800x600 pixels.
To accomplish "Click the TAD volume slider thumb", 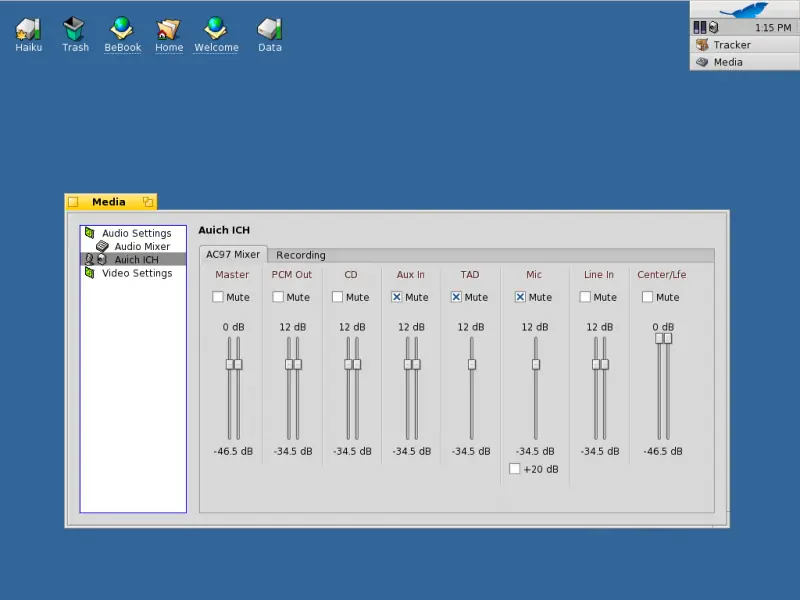I will (x=472, y=364).
